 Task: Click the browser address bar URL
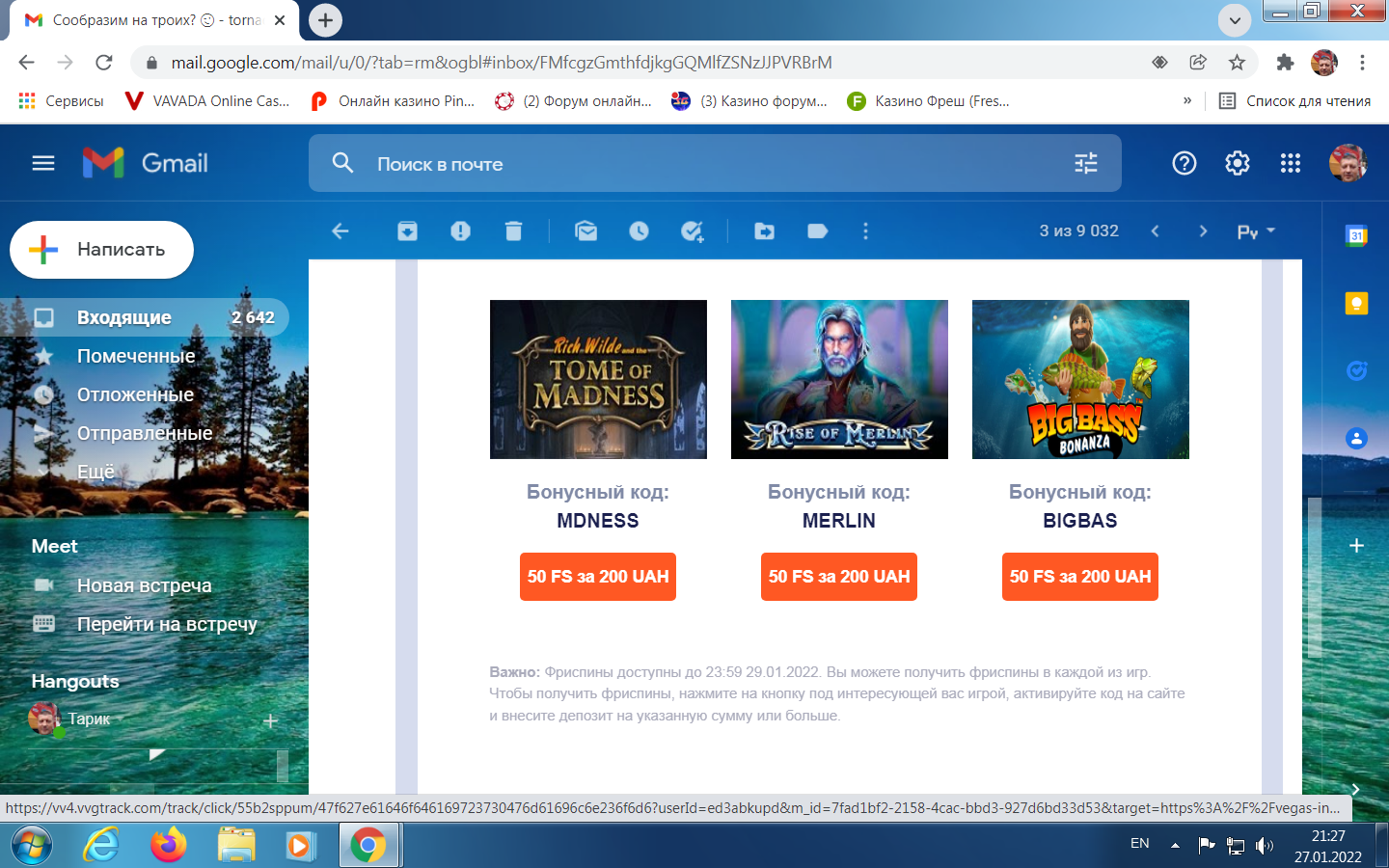click(502, 63)
